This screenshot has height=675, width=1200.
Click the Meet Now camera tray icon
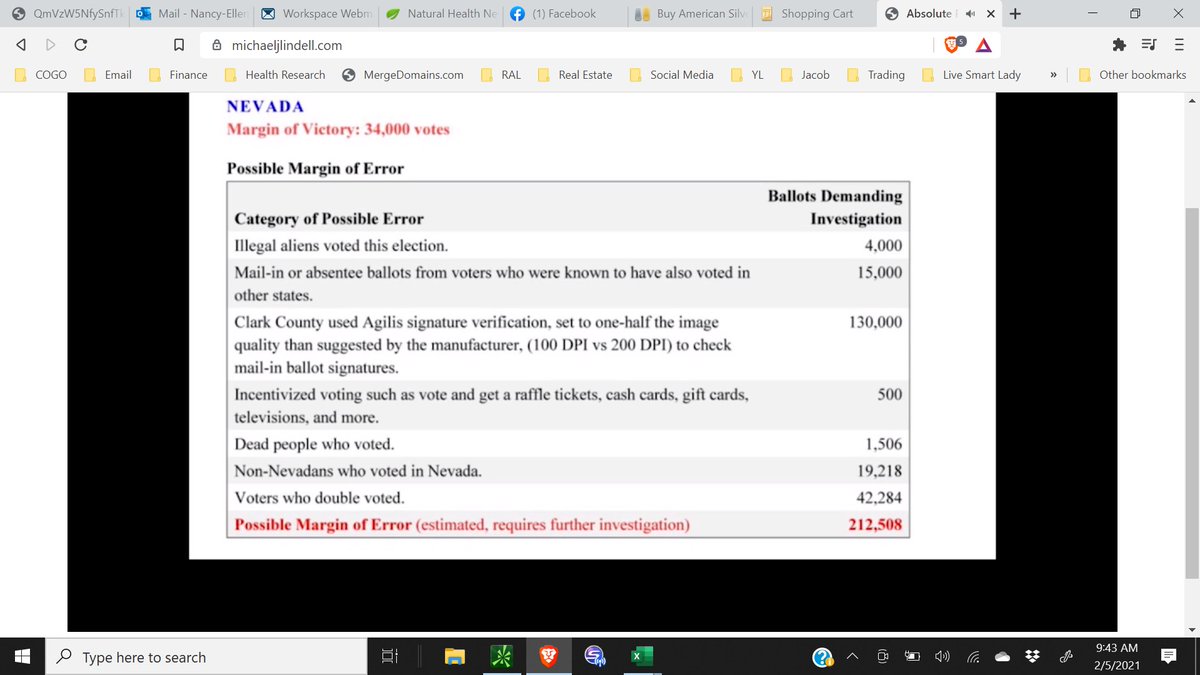tap(883, 657)
